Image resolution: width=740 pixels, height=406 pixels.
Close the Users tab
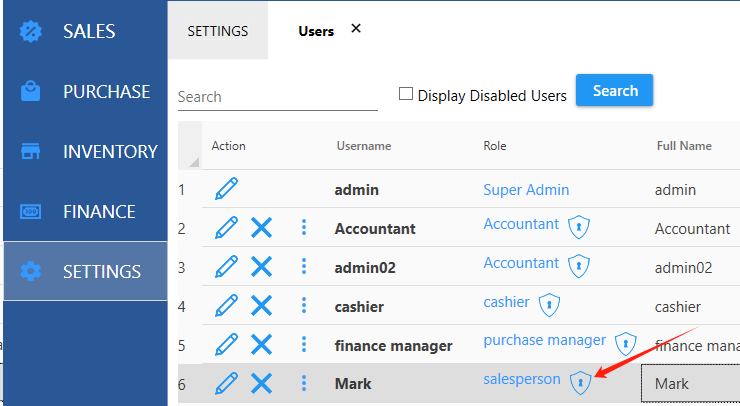356,29
